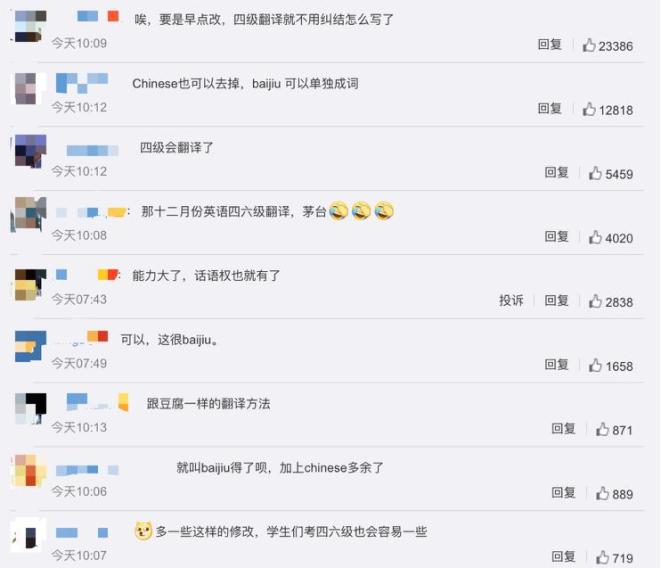Click thumbs-up beside 1658 count
This screenshot has width=661, height=568.
tap(595, 366)
